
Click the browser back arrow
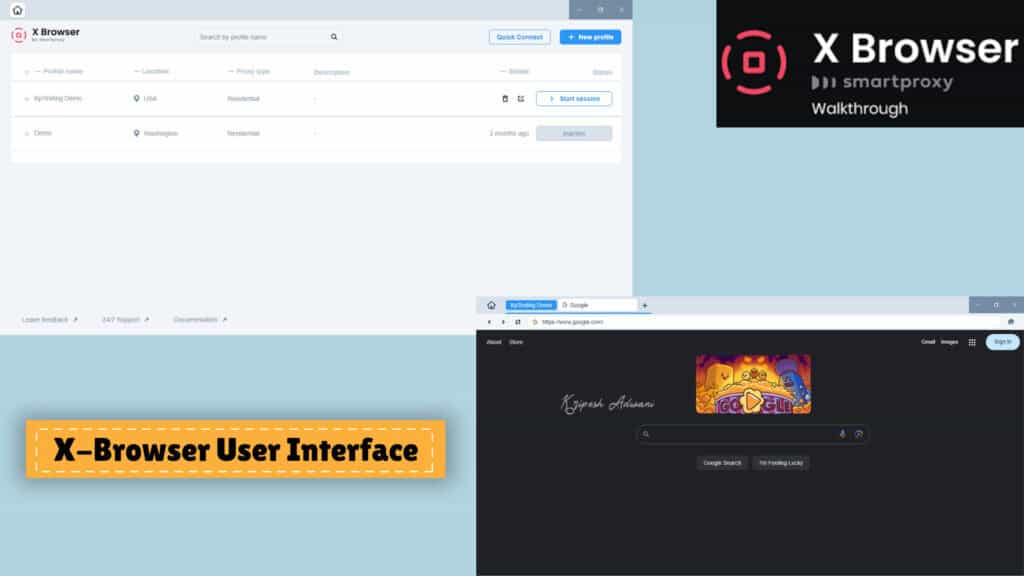point(488,322)
